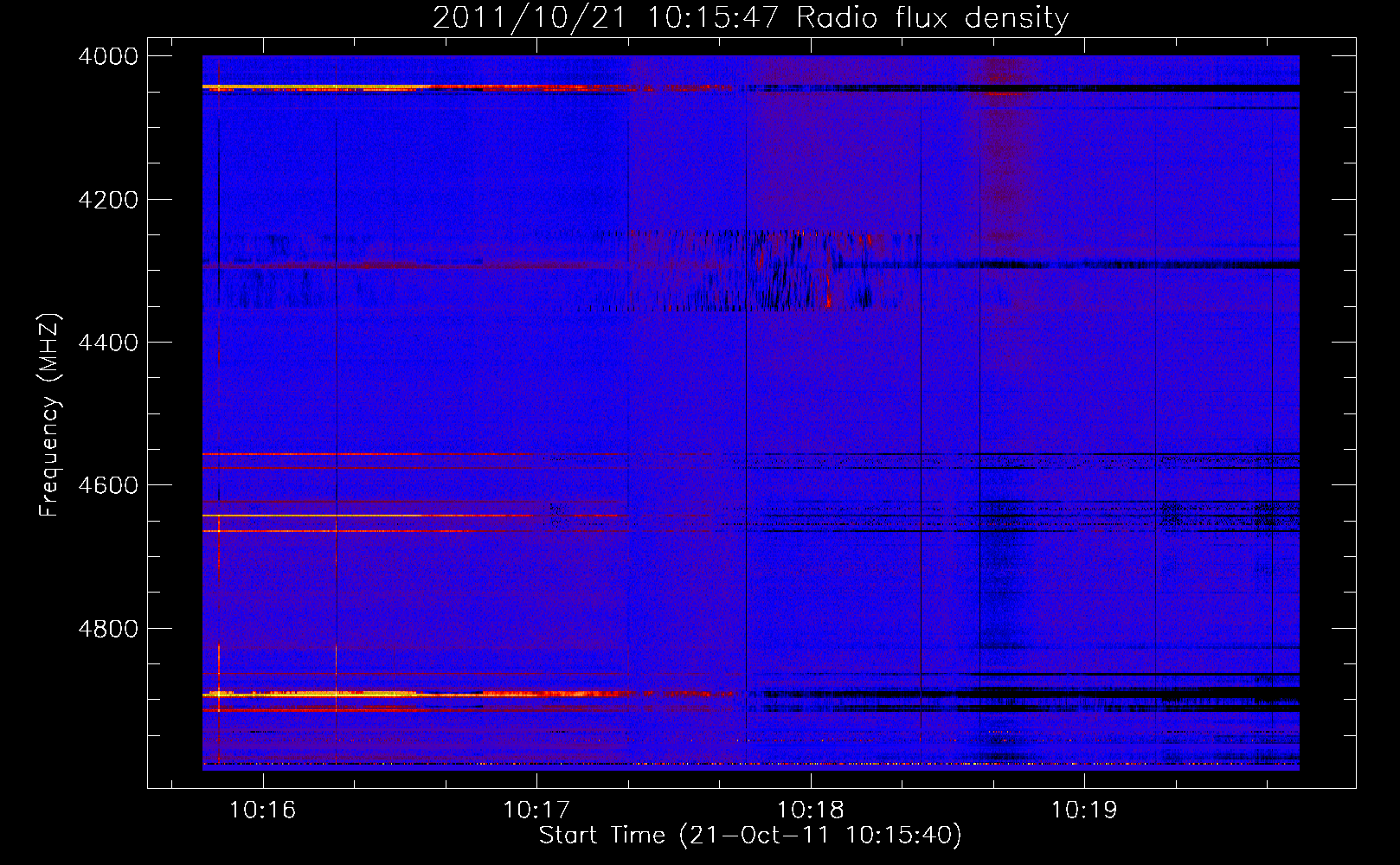Image resolution: width=1400 pixels, height=865 pixels.
Task: Click the 10:17 time tick label
Action: [x=536, y=810]
